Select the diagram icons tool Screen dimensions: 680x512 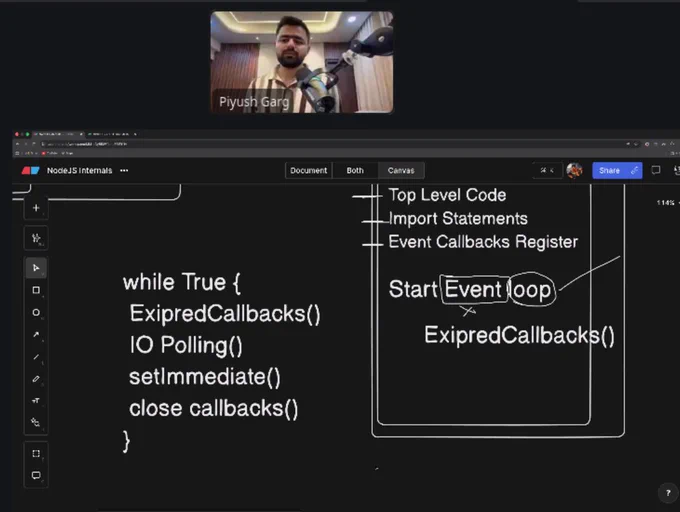point(36,422)
